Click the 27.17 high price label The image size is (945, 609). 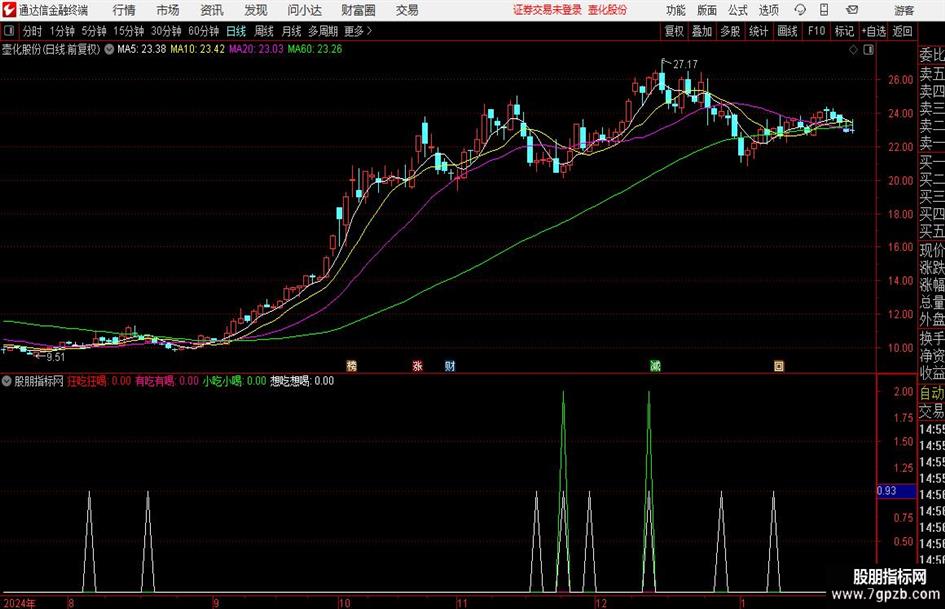click(685, 65)
